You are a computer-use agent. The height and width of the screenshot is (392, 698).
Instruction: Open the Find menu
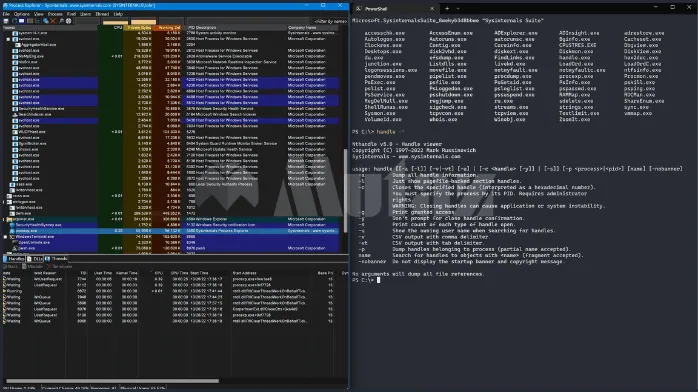[x=71, y=14]
